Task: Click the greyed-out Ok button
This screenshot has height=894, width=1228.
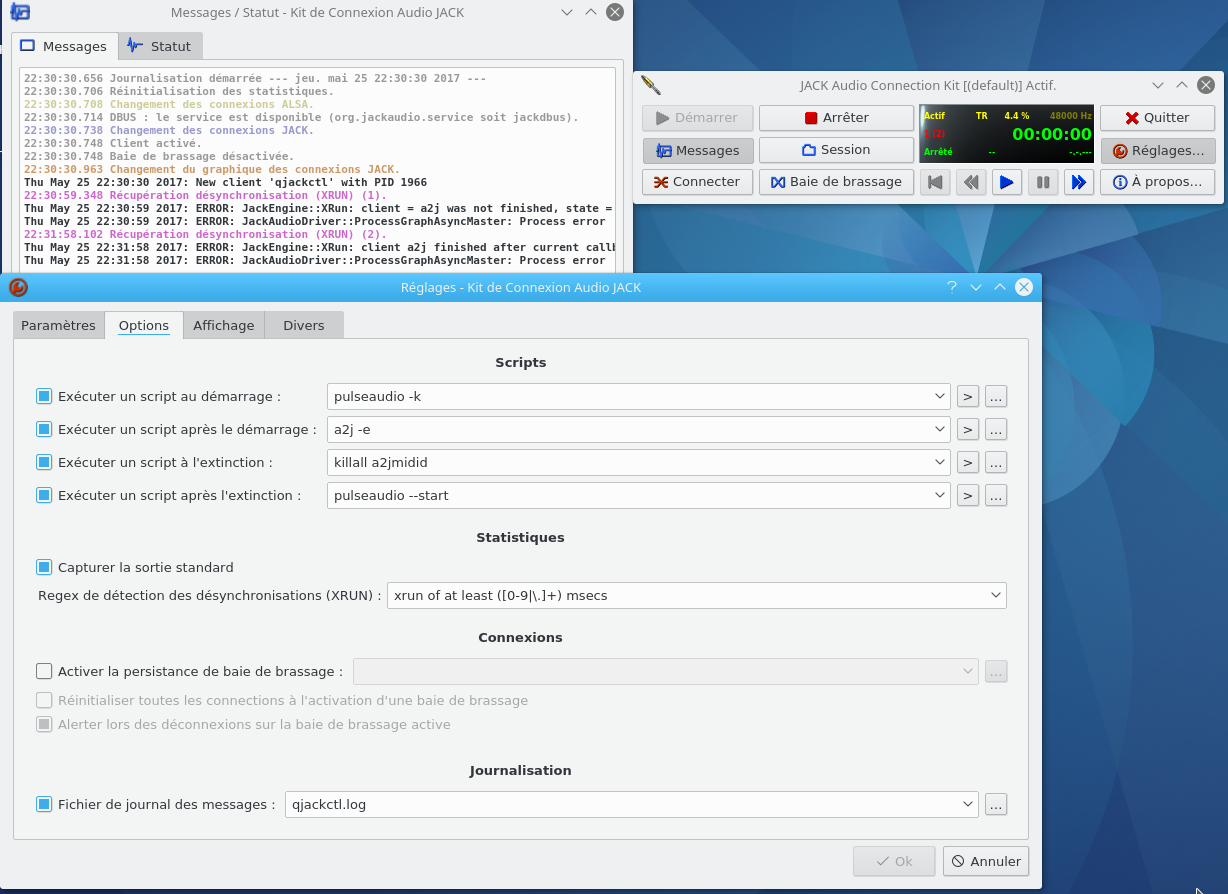Action: (x=894, y=861)
